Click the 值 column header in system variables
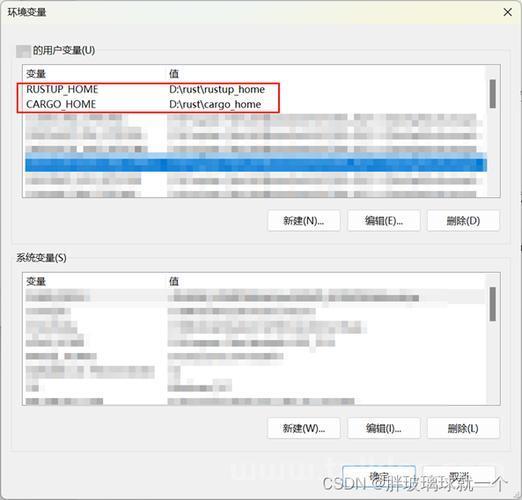 [174, 281]
